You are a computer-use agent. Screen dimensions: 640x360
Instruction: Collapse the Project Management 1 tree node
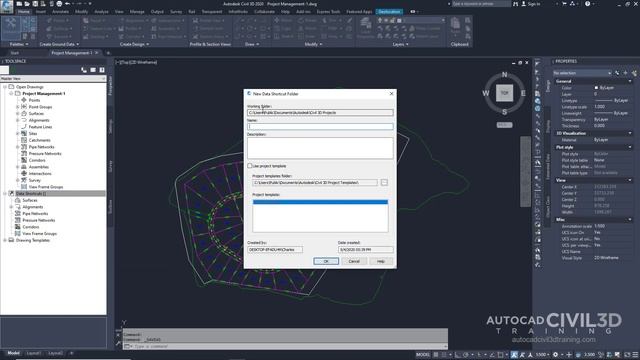pyautogui.click(x=11, y=93)
